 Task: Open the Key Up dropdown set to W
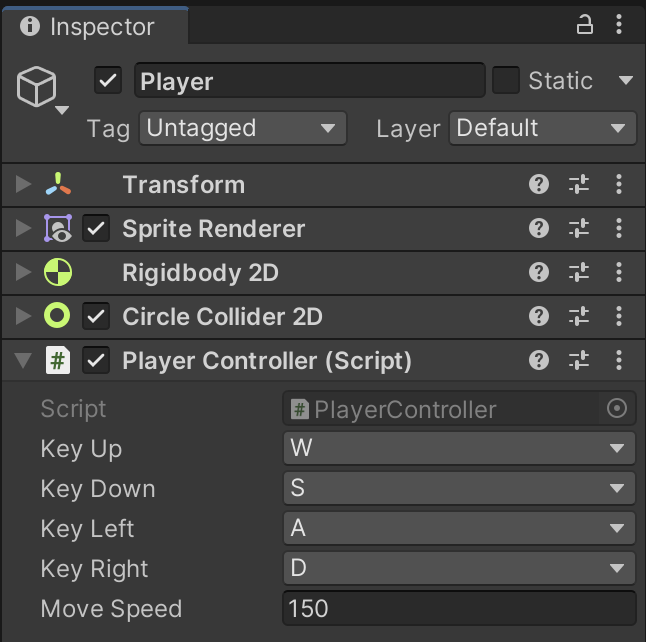(459, 448)
